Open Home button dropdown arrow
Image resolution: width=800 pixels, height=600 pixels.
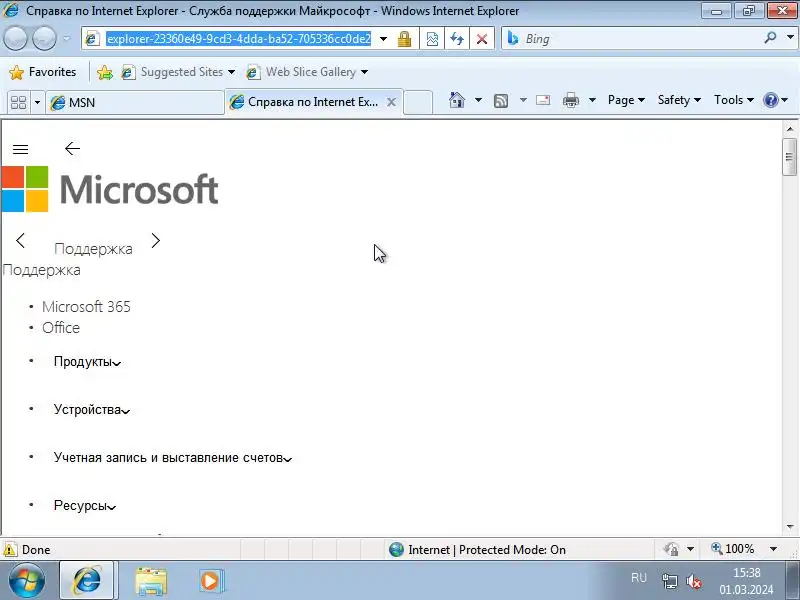(478, 100)
